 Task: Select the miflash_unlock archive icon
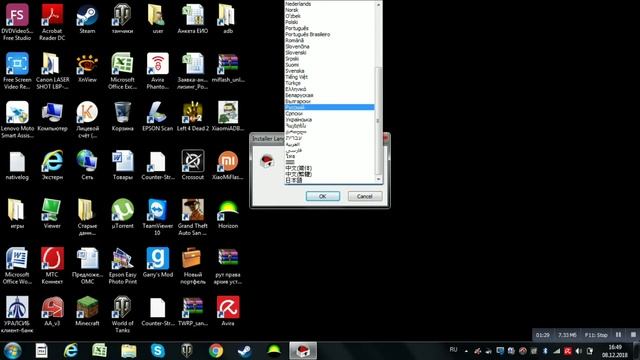[228, 68]
